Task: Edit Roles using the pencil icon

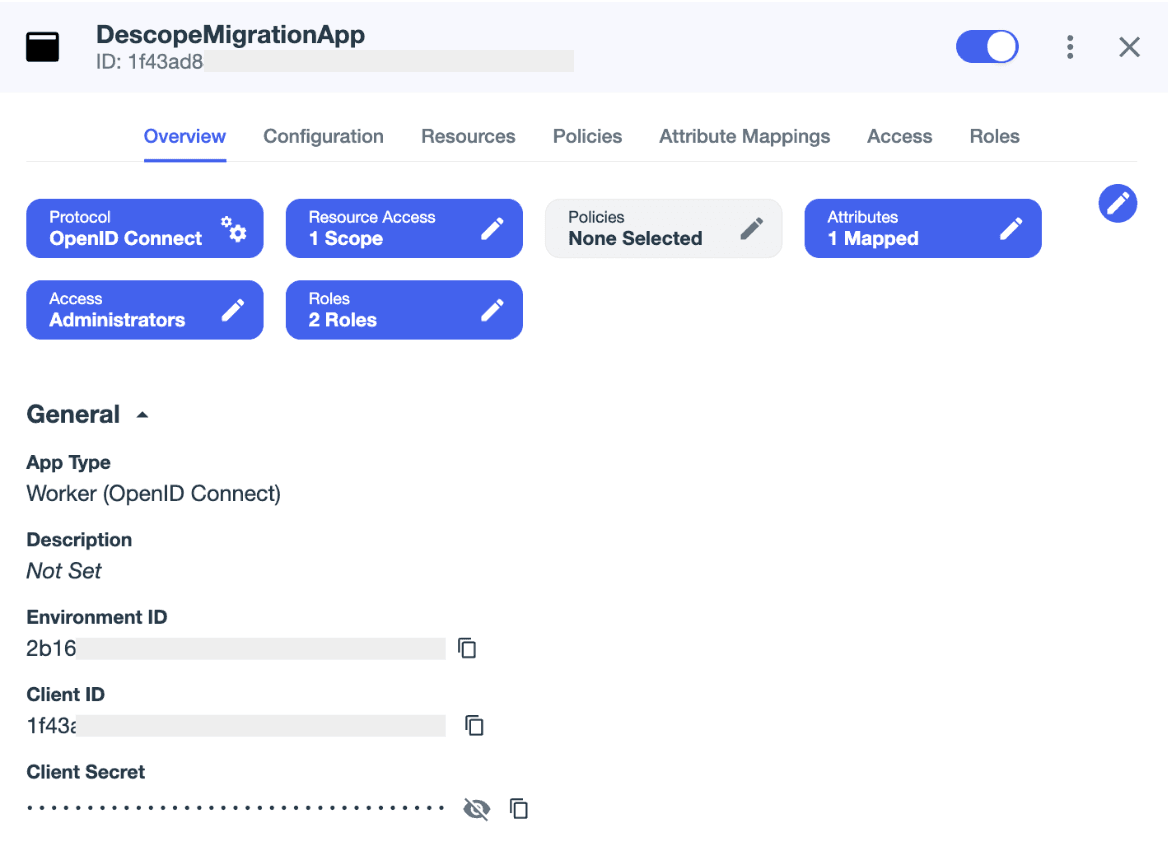Action: (492, 310)
